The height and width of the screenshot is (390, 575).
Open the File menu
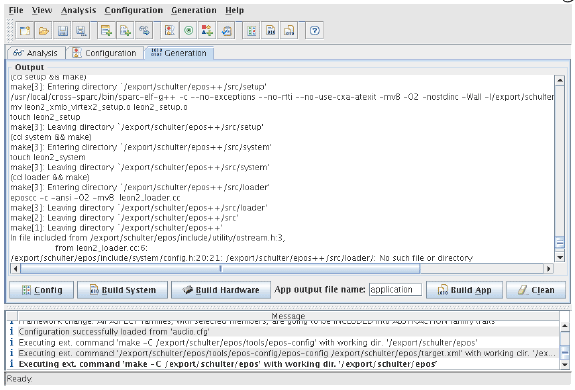16,10
